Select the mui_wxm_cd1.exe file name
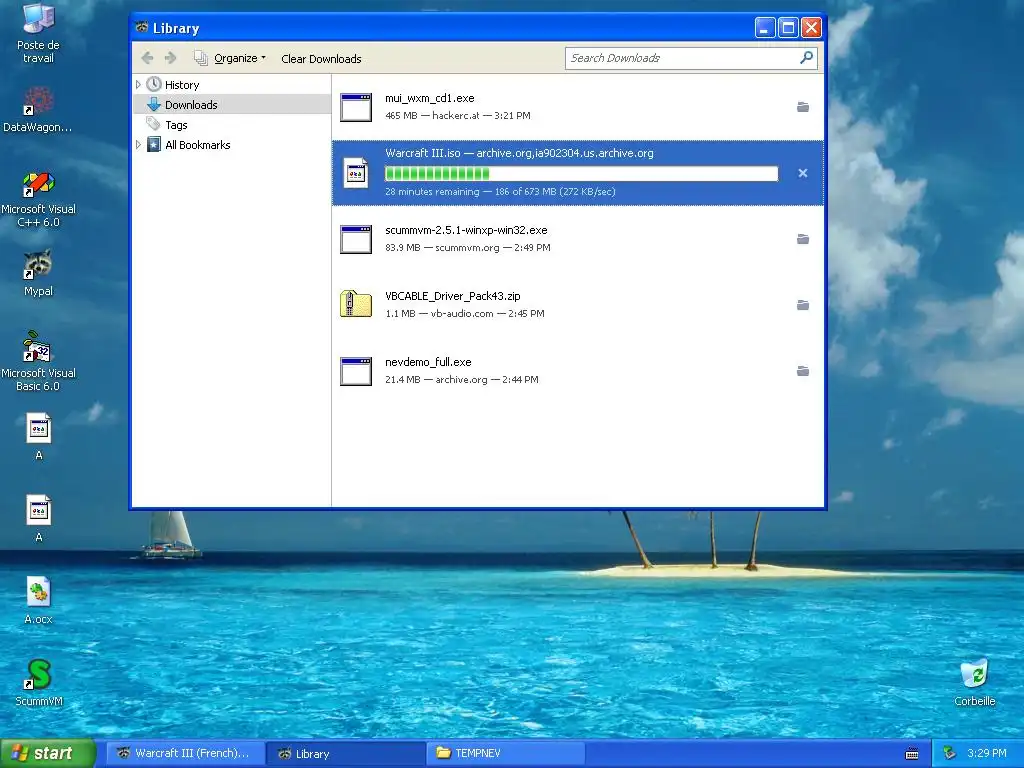Viewport: 1024px width, 768px height. (x=430, y=98)
